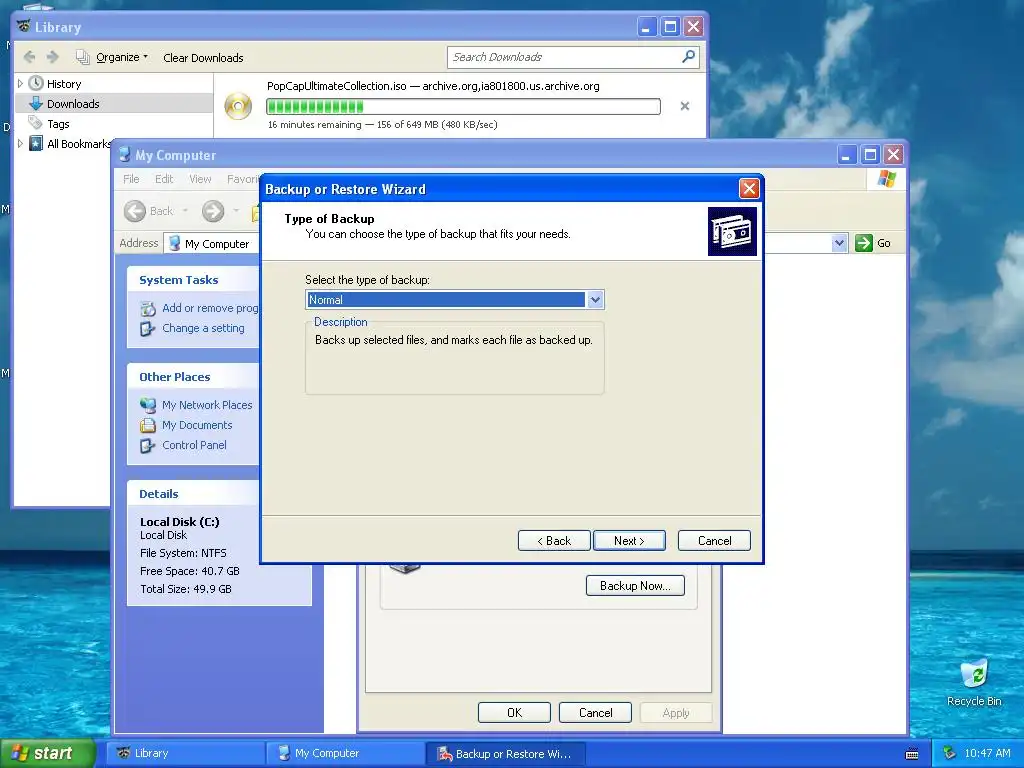The height and width of the screenshot is (768, 1024).
Task: Expand the History tree item
Action: (x=20, y=84)
